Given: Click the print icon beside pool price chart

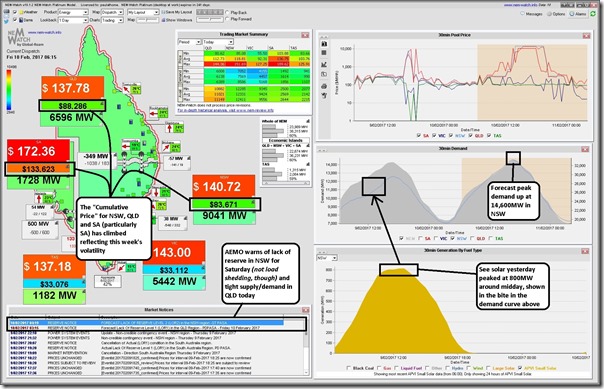Looking at the screenshot, I should 324,86.
